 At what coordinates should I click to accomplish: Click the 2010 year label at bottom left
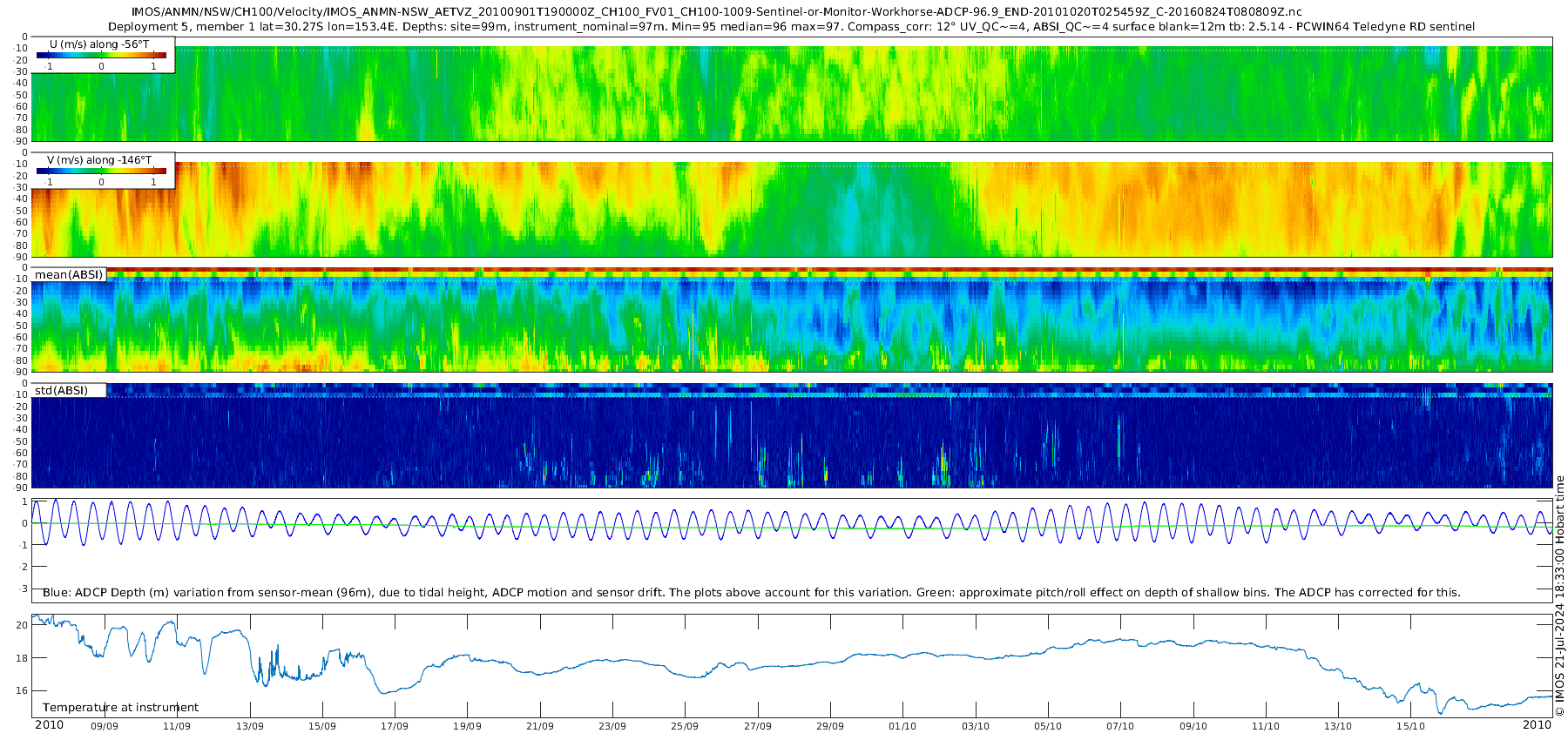pyautogui.click(x=49, y=724)
